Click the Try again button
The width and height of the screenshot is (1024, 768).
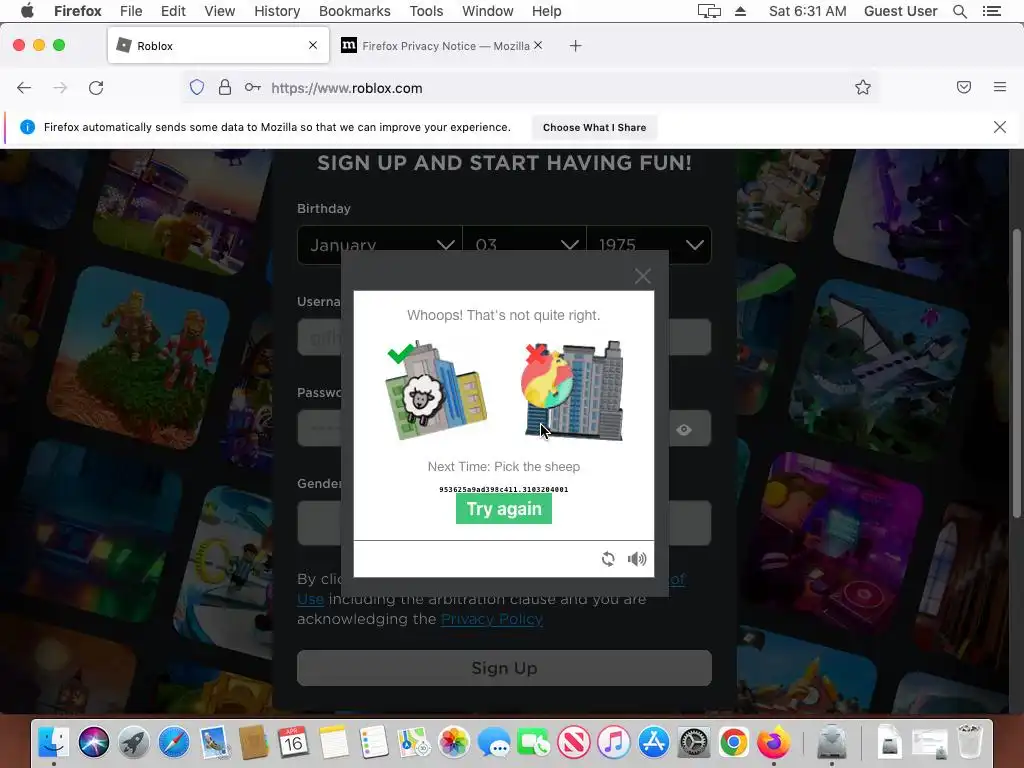504,509
